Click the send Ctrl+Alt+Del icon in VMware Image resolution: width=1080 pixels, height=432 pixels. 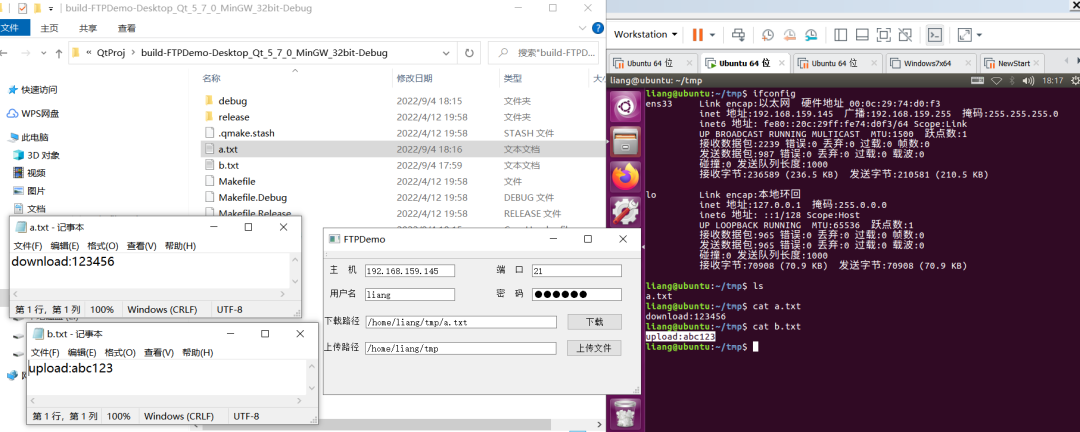738,34
